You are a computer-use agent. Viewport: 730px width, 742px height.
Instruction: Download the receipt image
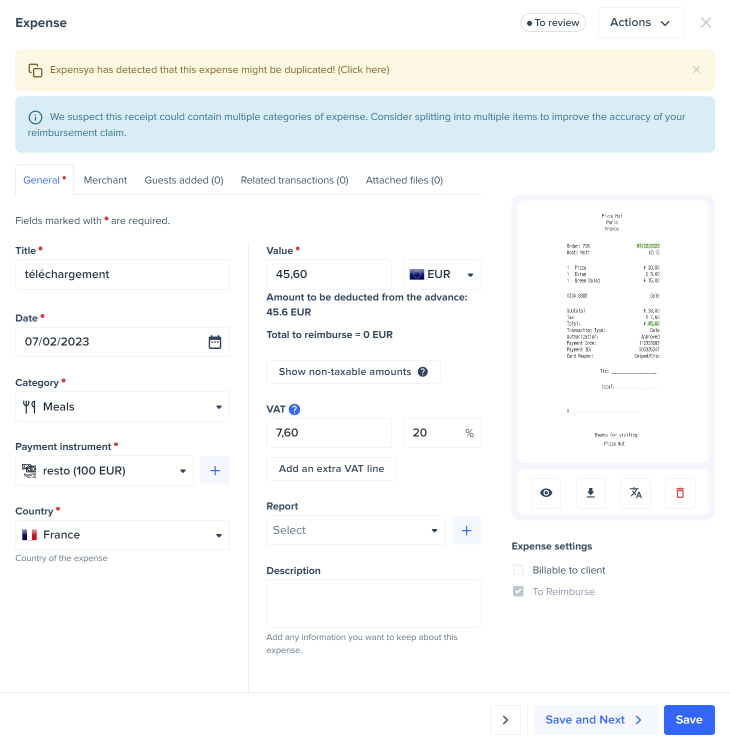coord(590,493)
